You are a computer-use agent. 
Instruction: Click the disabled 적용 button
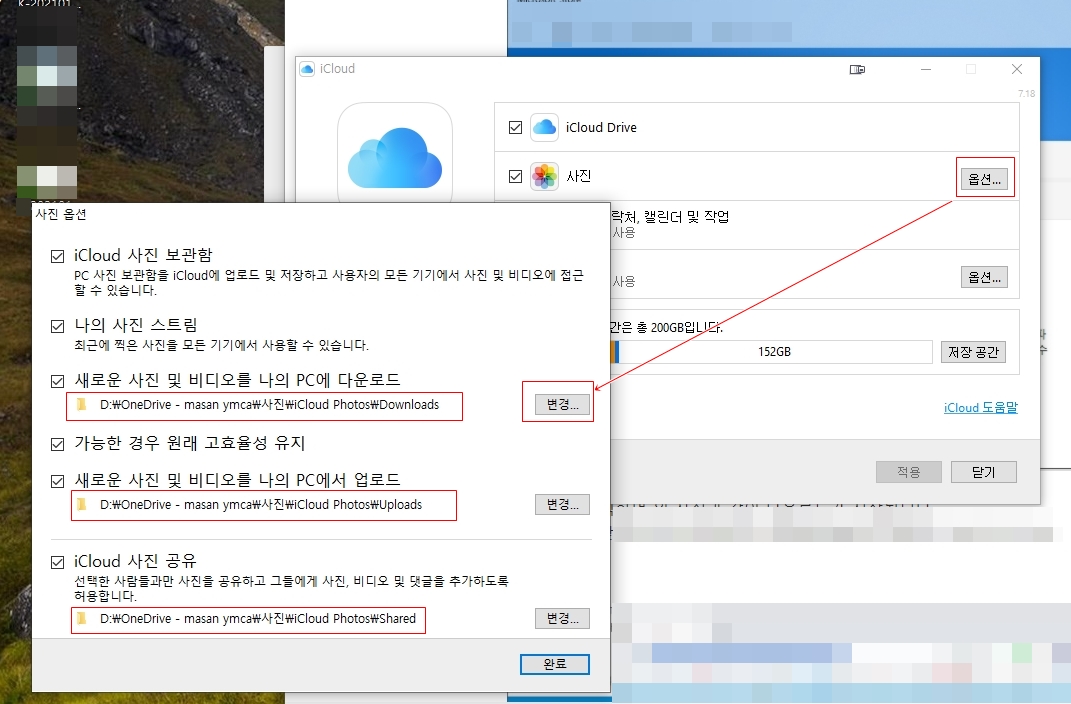coord(909,472)
